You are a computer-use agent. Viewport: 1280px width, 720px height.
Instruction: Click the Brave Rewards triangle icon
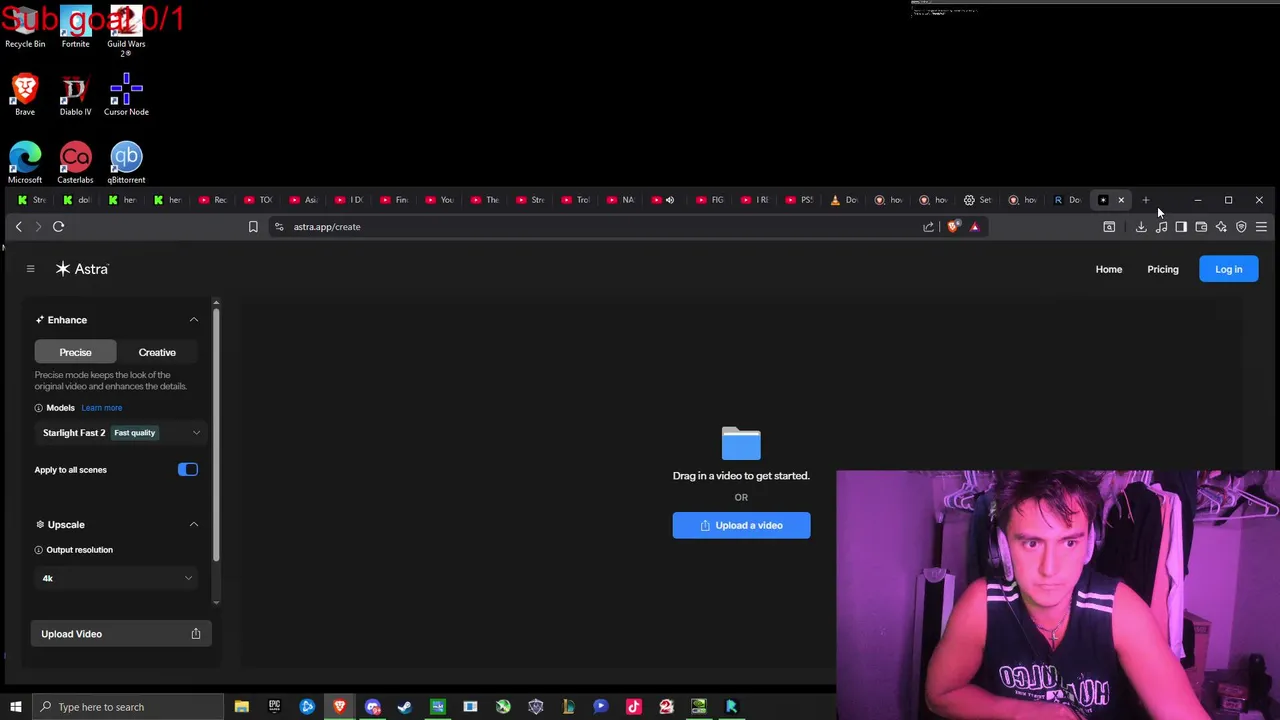[x=975, y=227]
